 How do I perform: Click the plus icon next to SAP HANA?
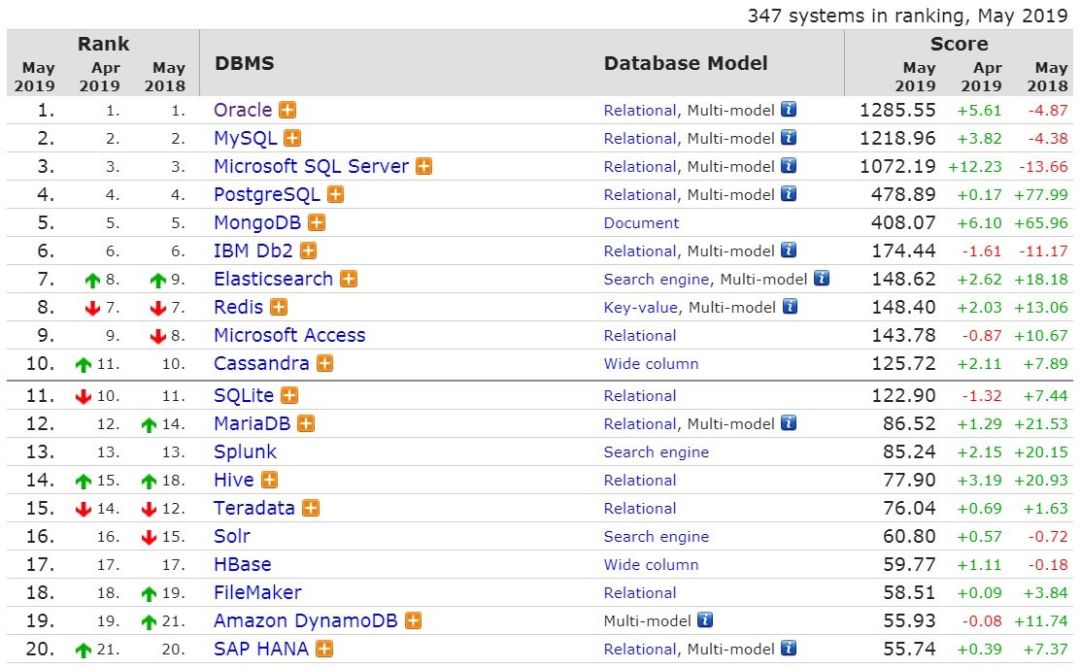pos(324,649)
